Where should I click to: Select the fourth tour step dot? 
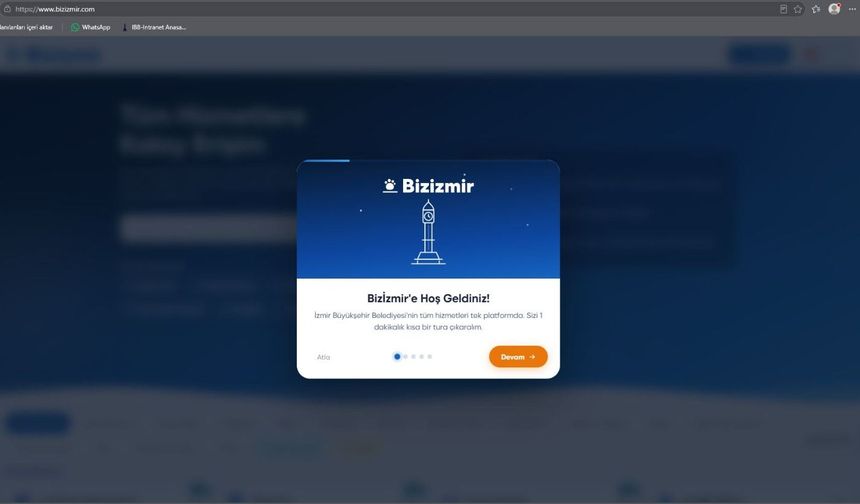[422, 356]
